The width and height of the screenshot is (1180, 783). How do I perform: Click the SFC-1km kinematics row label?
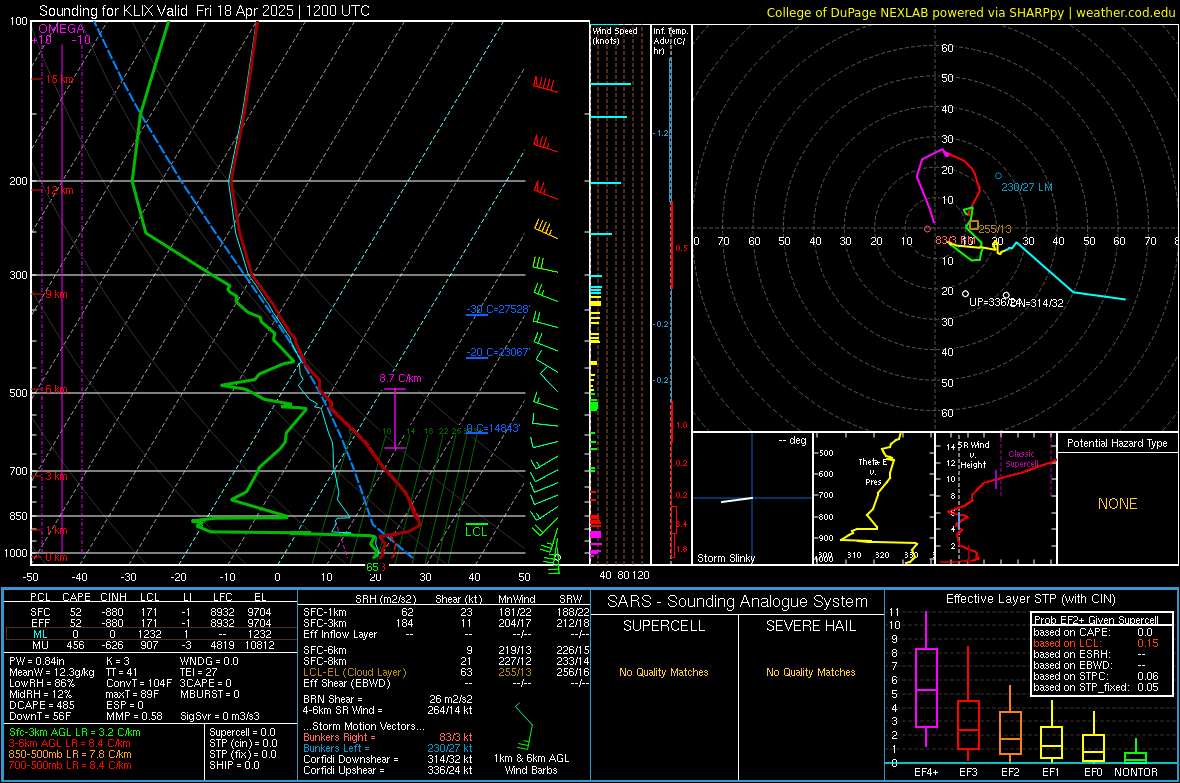(324, 612)
